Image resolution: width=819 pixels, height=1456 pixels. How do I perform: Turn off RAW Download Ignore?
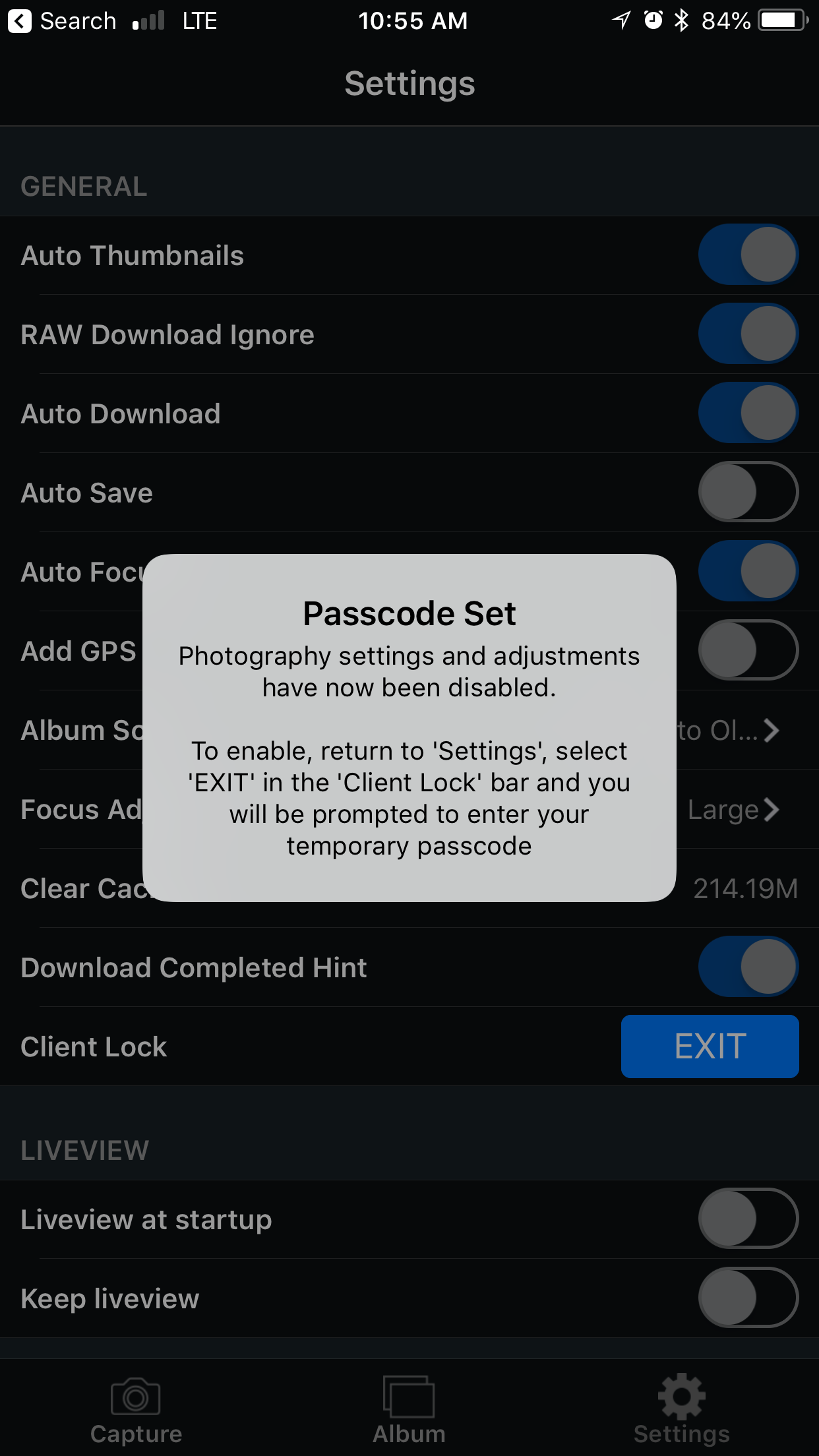click(x=748, y=334)
